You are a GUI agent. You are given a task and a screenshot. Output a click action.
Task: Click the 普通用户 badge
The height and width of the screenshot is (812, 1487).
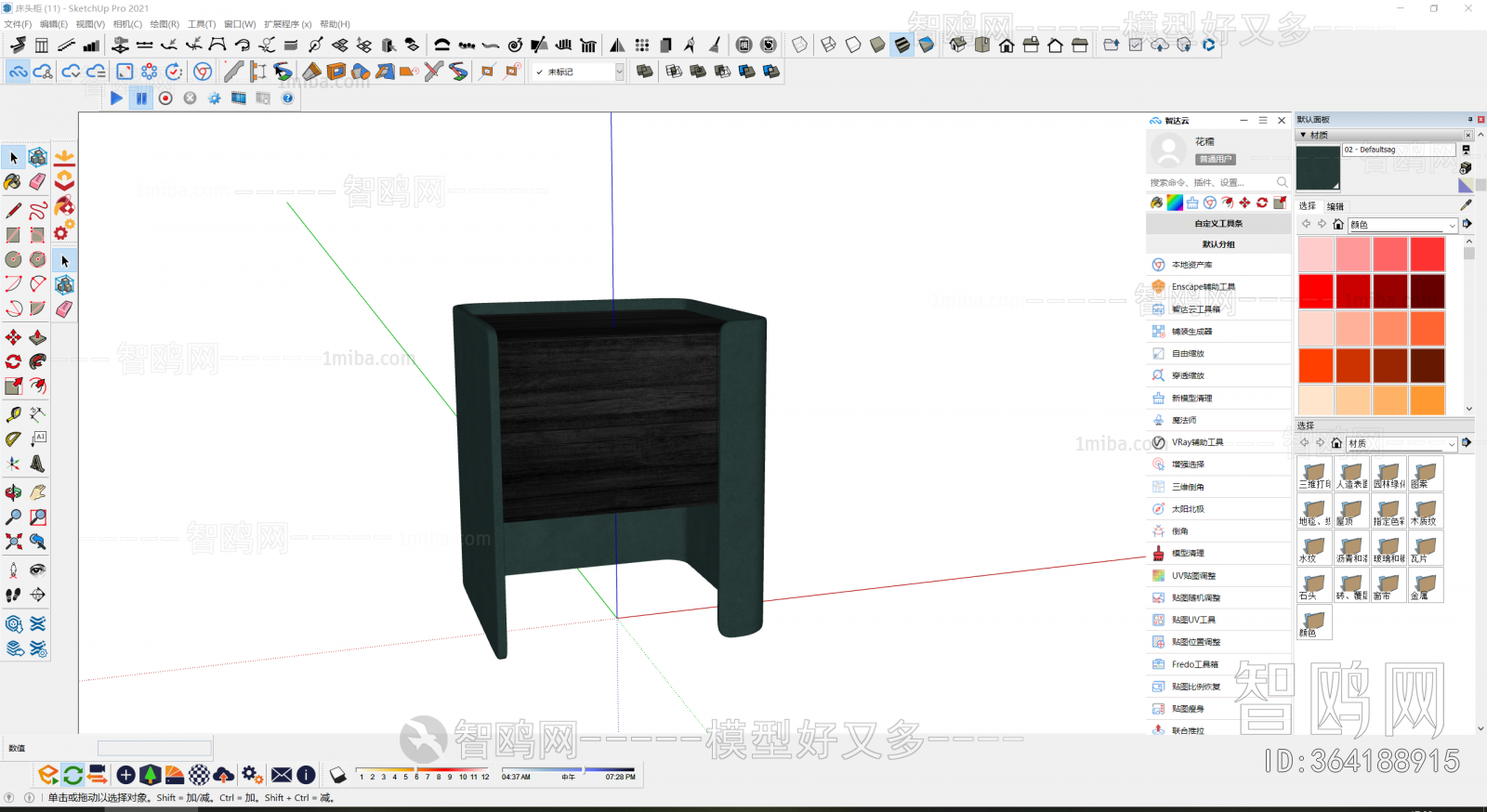tap(1216, 160)
